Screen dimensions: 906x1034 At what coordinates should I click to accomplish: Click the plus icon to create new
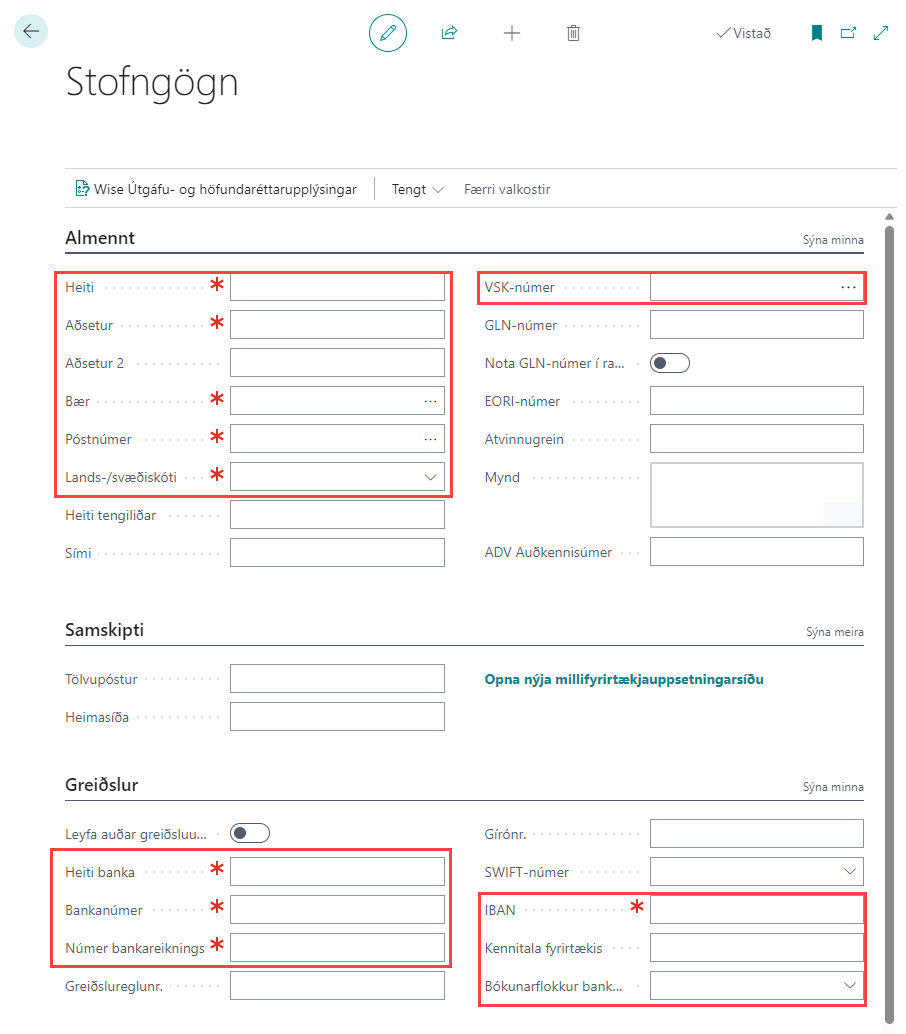tap(512, 33)
